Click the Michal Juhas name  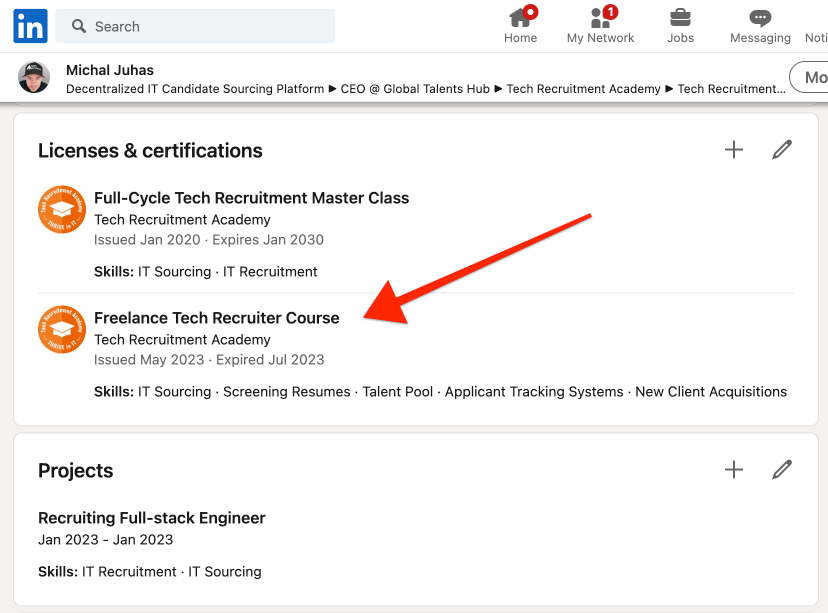click(110, 70)
